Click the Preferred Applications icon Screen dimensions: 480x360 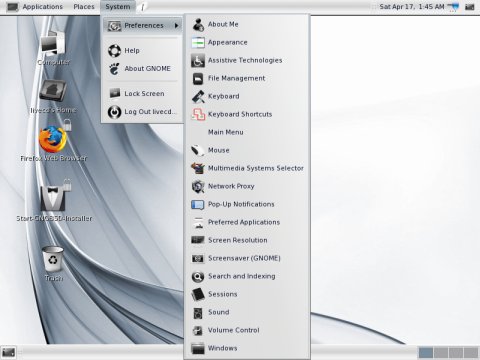pyautogui.click(x=198, y=222)
